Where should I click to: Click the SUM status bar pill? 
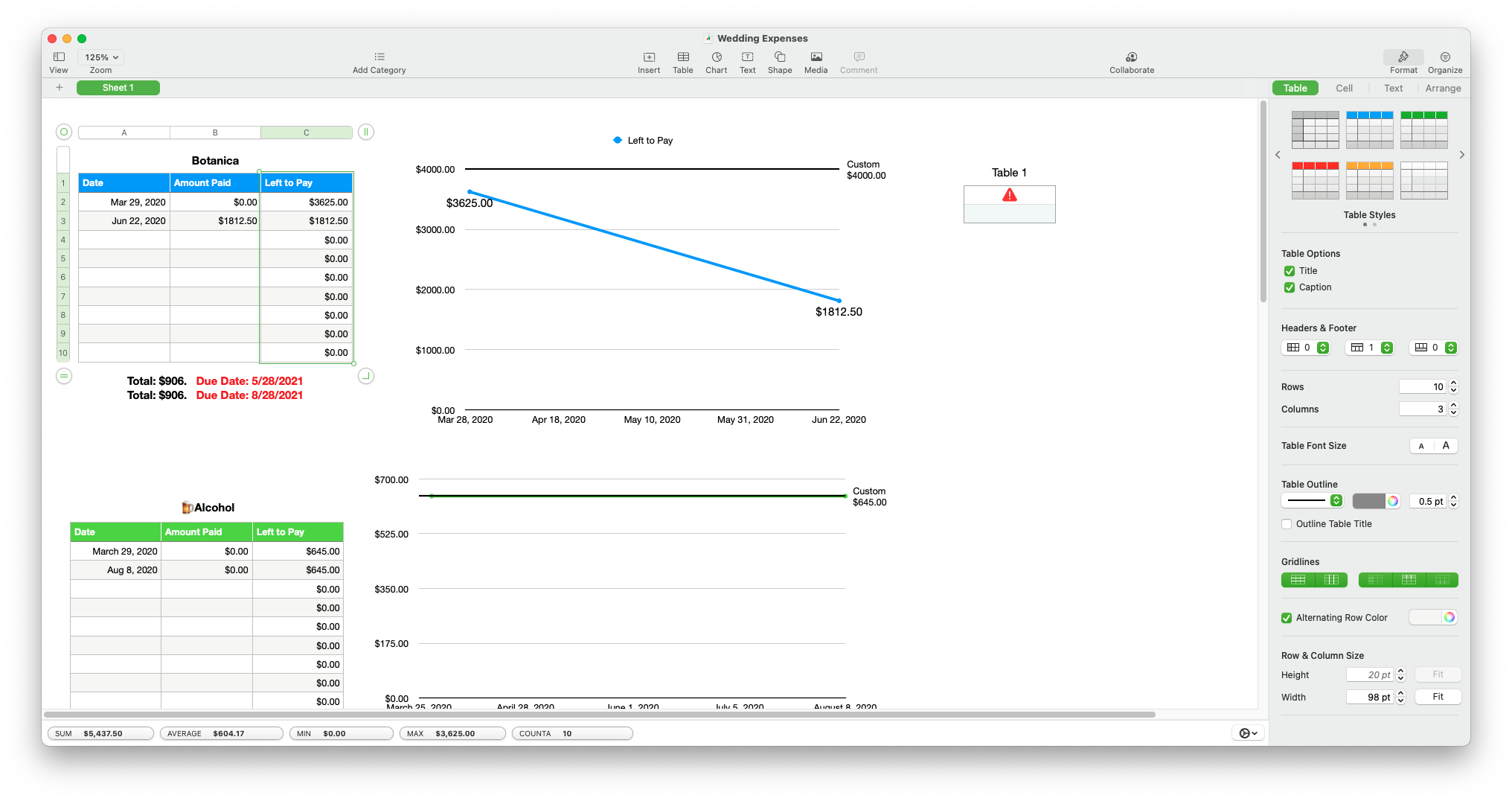101,733
